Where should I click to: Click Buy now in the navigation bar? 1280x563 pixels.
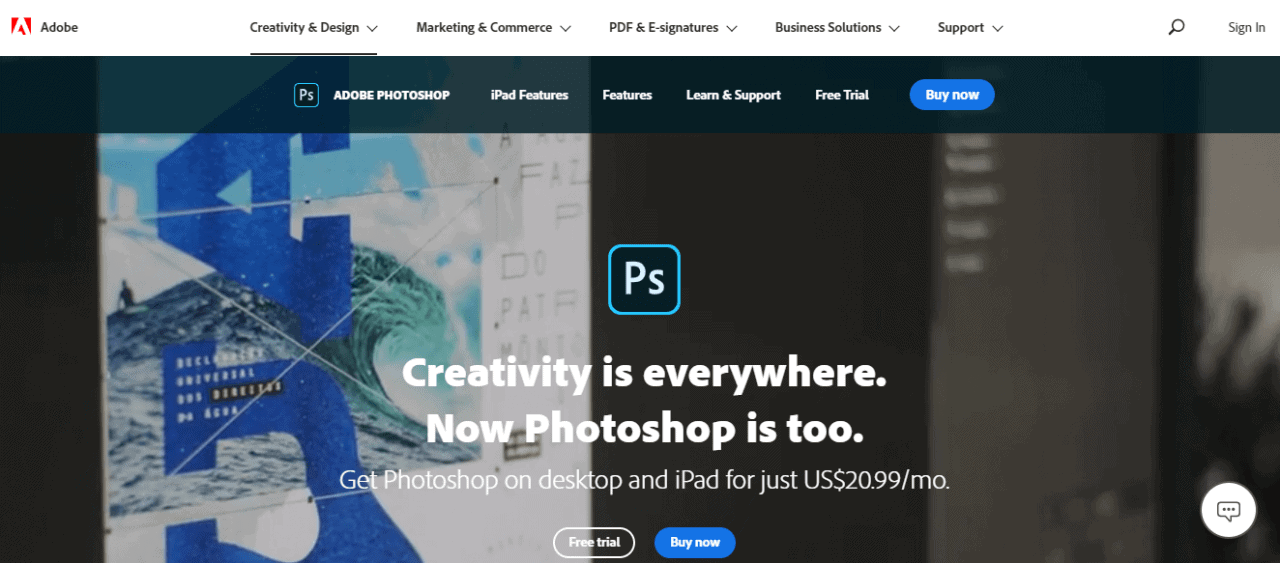coord(952,95)
